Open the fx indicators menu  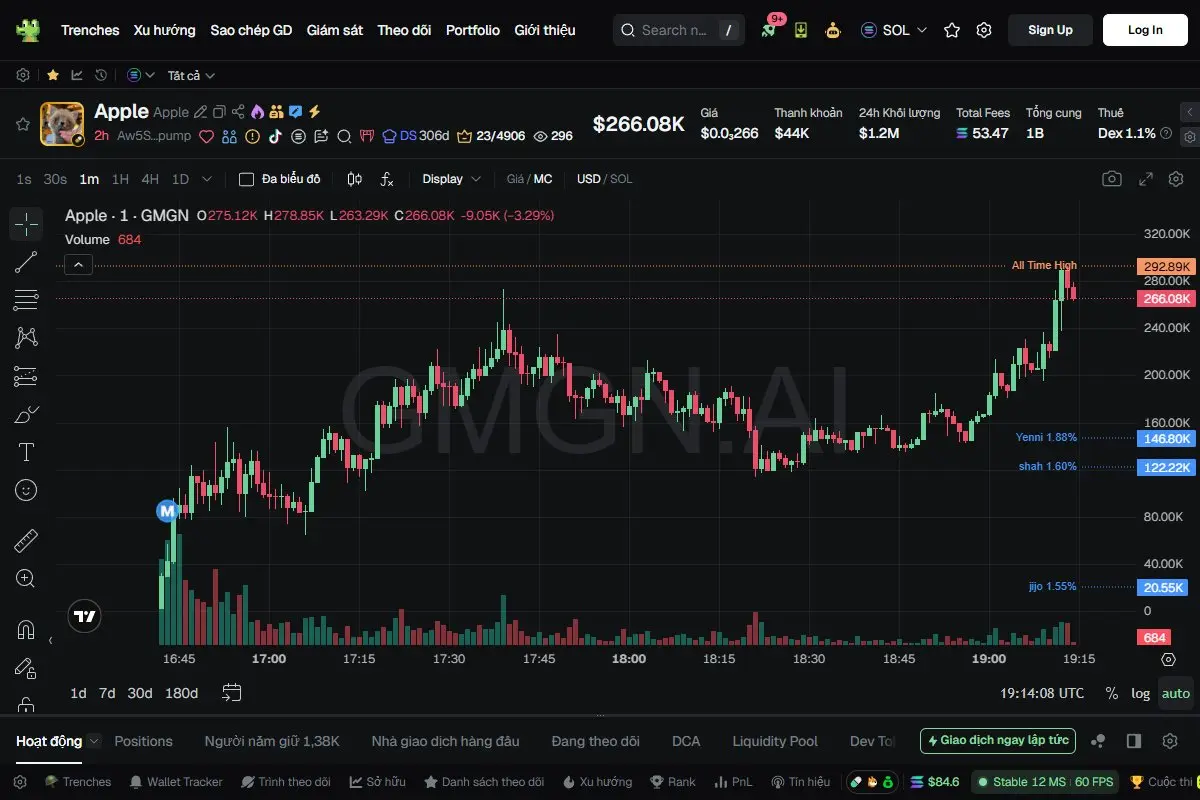pos(387,179)
